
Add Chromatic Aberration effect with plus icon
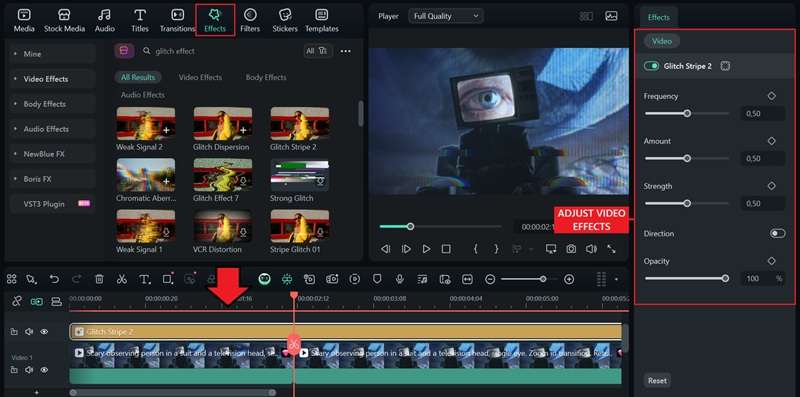point(166,182)
